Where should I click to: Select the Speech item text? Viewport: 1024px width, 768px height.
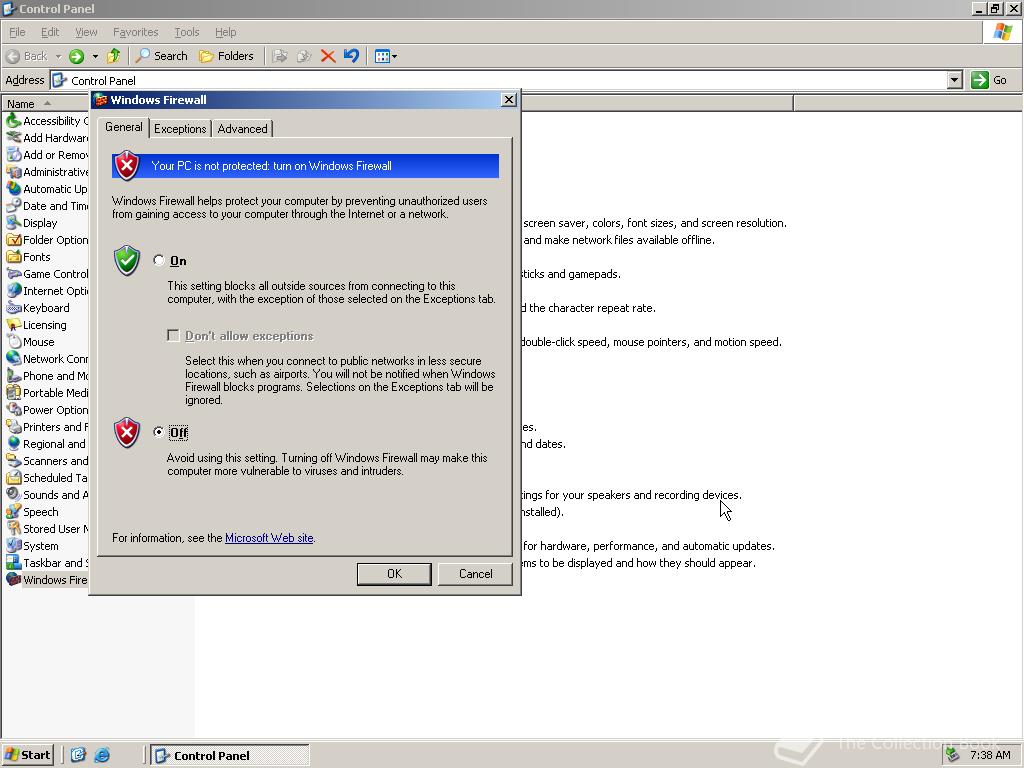point(40,512)
